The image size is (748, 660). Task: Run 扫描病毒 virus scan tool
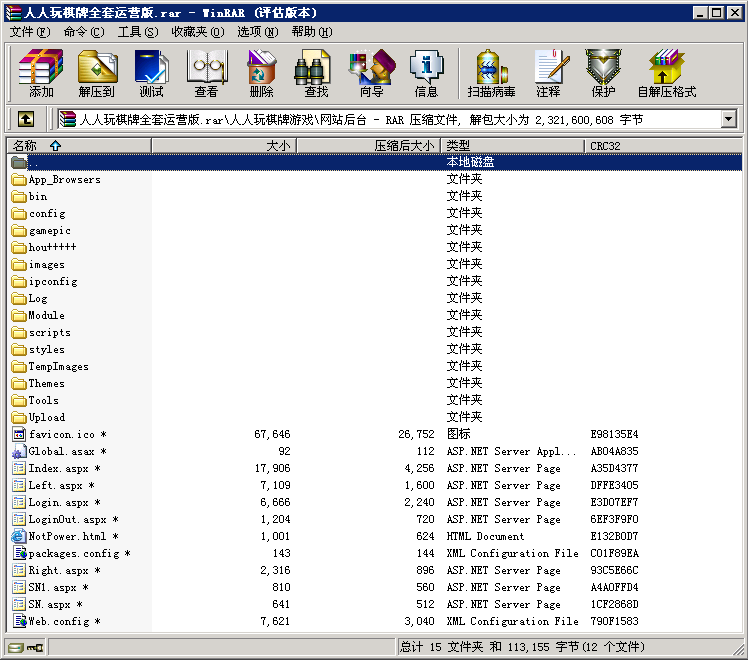coord(491,73)
